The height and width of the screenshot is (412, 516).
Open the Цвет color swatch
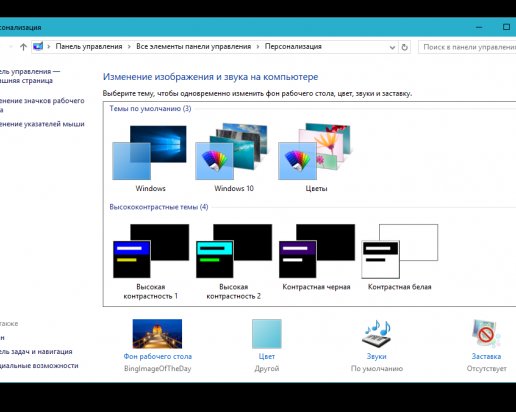(267, 334)
